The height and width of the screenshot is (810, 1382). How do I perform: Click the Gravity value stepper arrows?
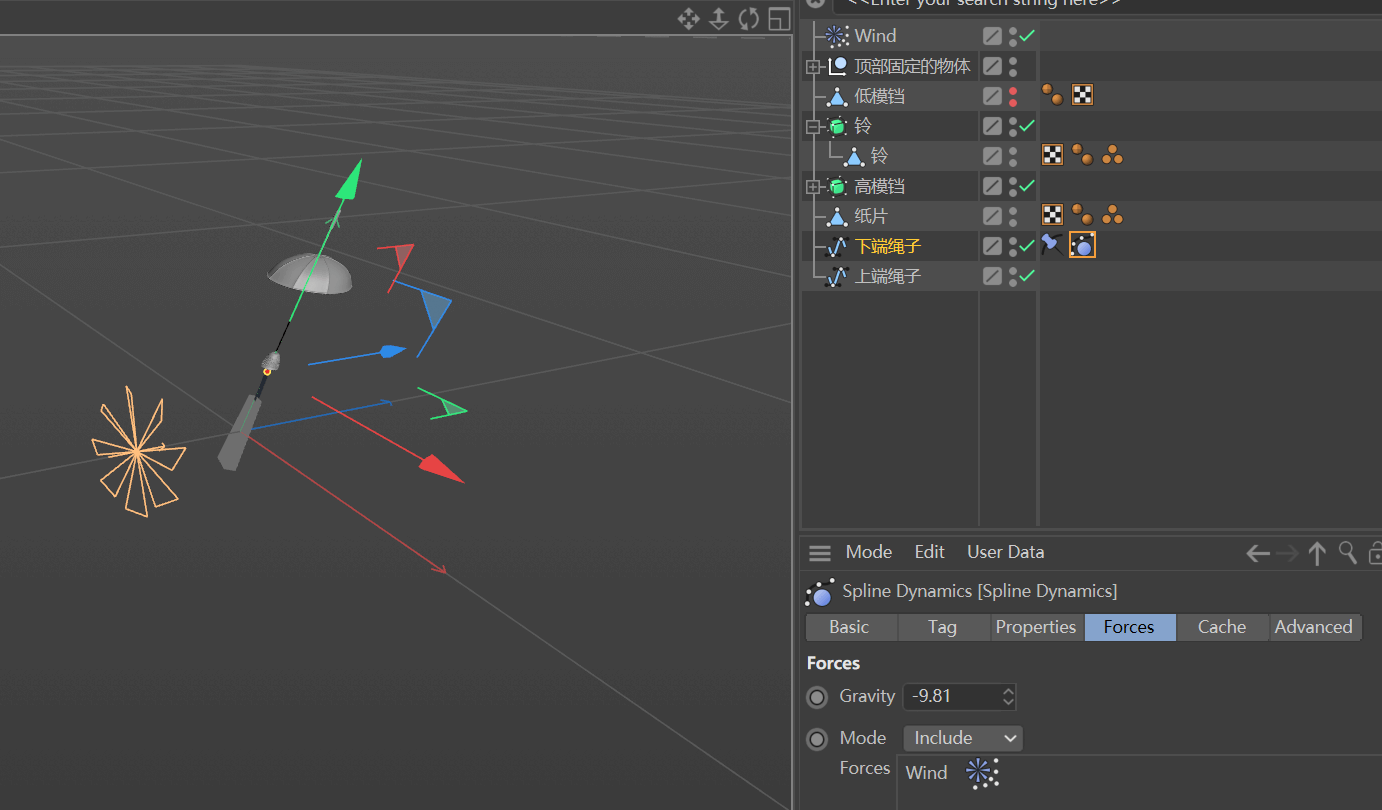point(1008,696)
